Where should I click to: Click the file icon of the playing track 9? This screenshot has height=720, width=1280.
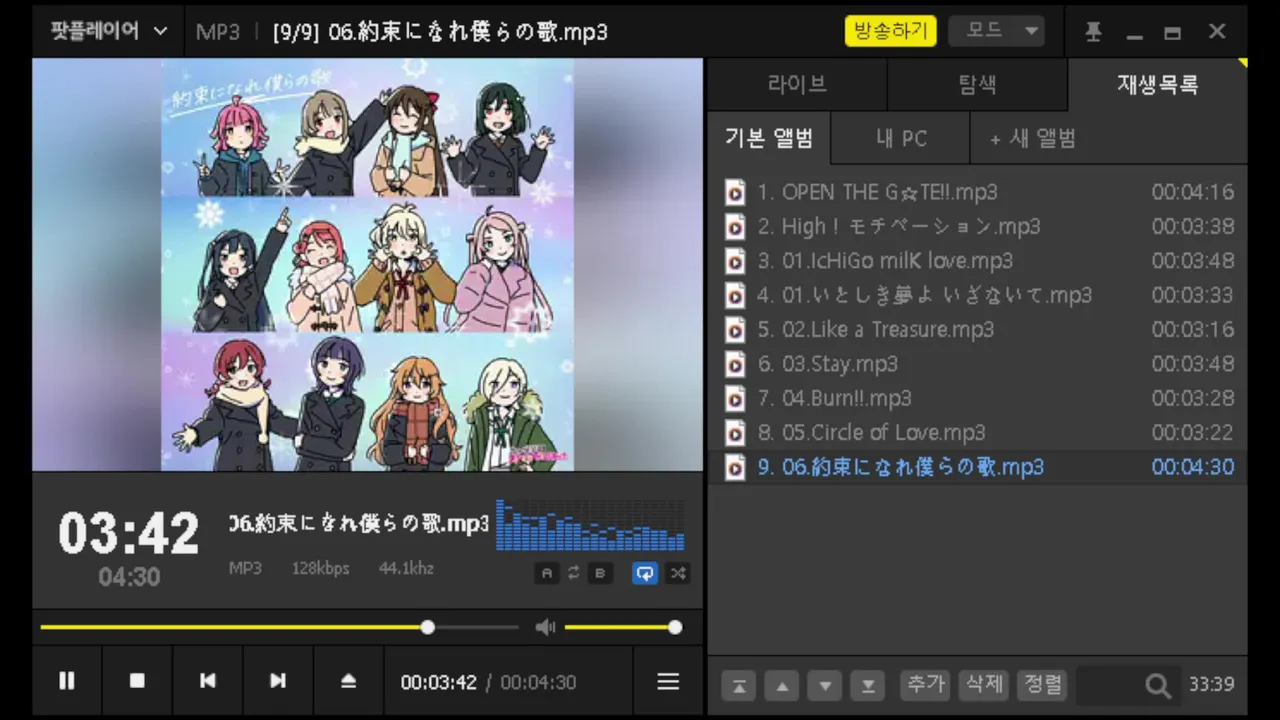[735, 467]
